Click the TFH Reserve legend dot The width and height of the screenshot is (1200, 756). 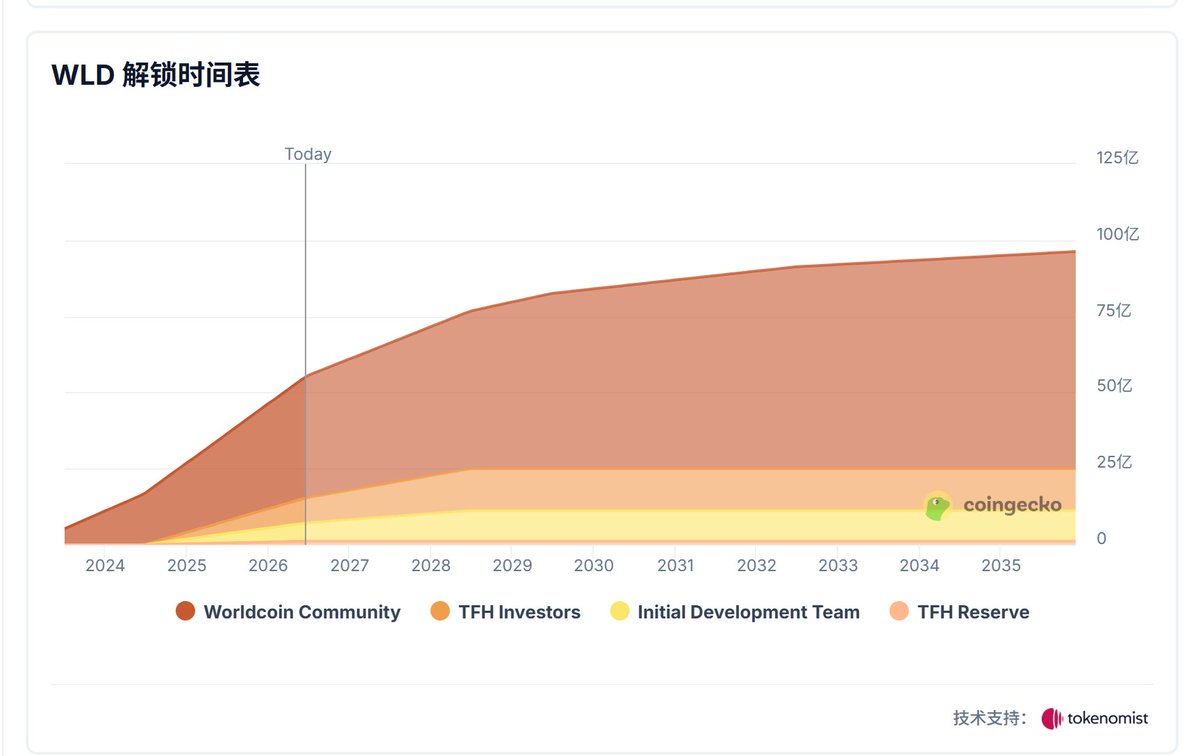899,612
